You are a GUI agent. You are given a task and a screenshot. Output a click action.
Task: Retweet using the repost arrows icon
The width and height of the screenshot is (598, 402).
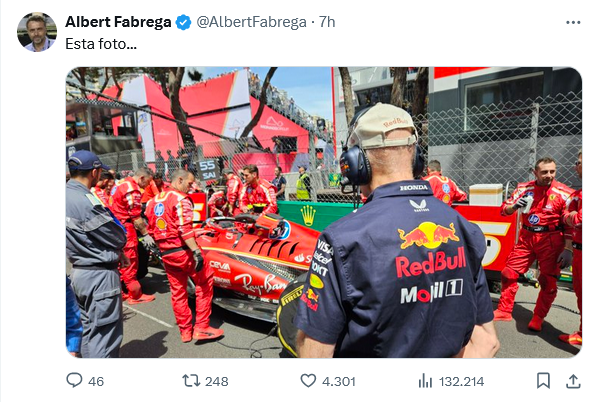click(191, 381)
